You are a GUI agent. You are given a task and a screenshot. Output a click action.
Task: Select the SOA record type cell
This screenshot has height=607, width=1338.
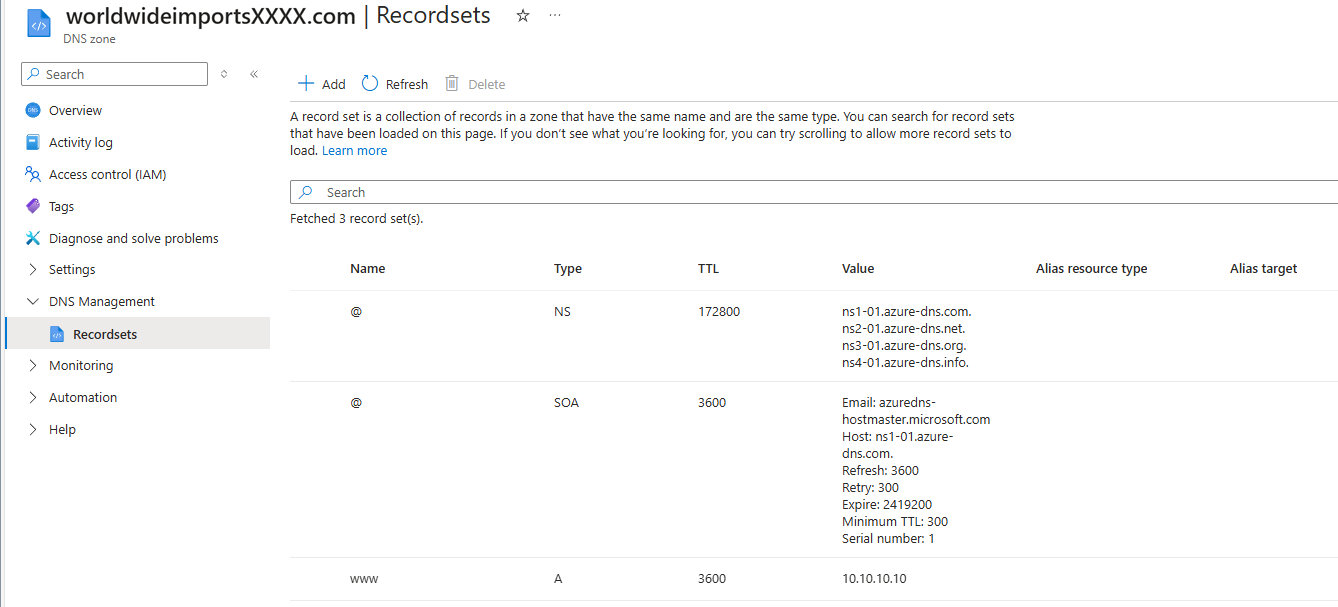pos(566,403)
